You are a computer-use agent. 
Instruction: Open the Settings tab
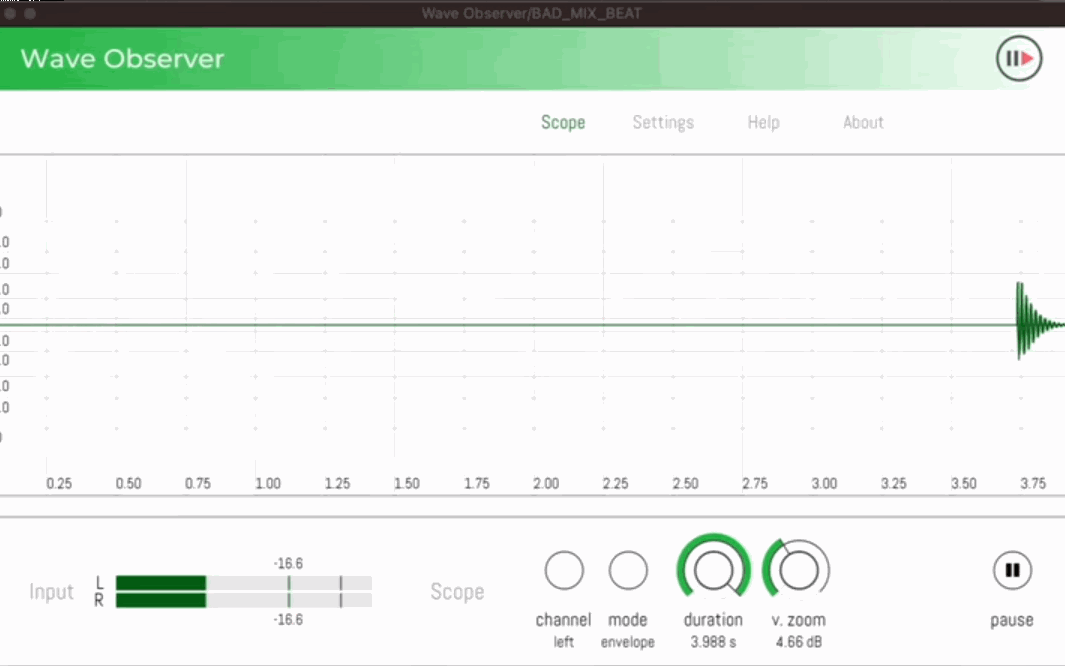(663, 122)
